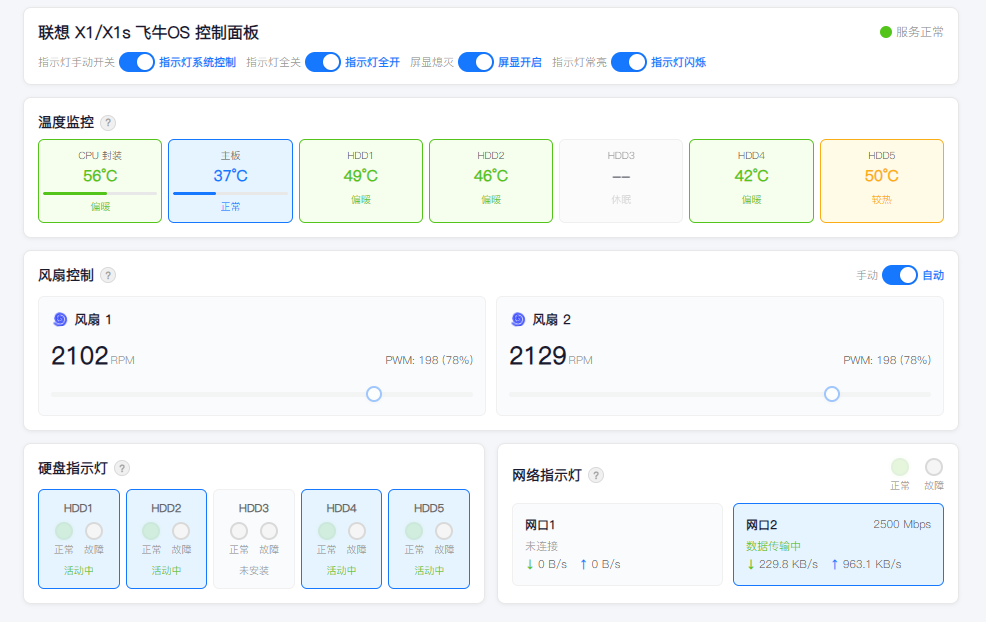Open the 网口2 数据传输中 network card

(x=838, y=545)
